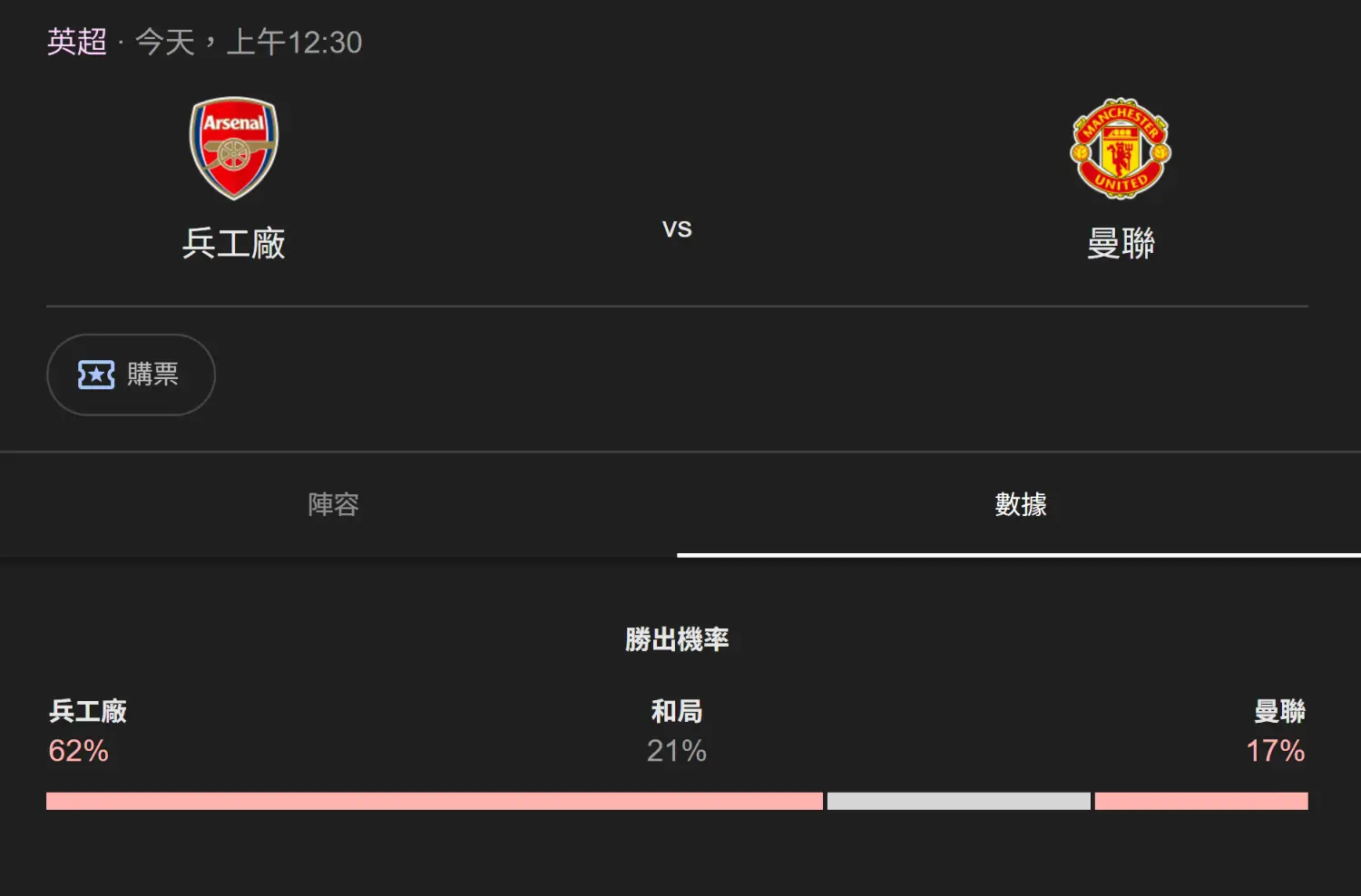Viewport: 1361px width, 896px height.
Task: Click the 曼聯 label above 17%
Action: tap(1279, 711)
